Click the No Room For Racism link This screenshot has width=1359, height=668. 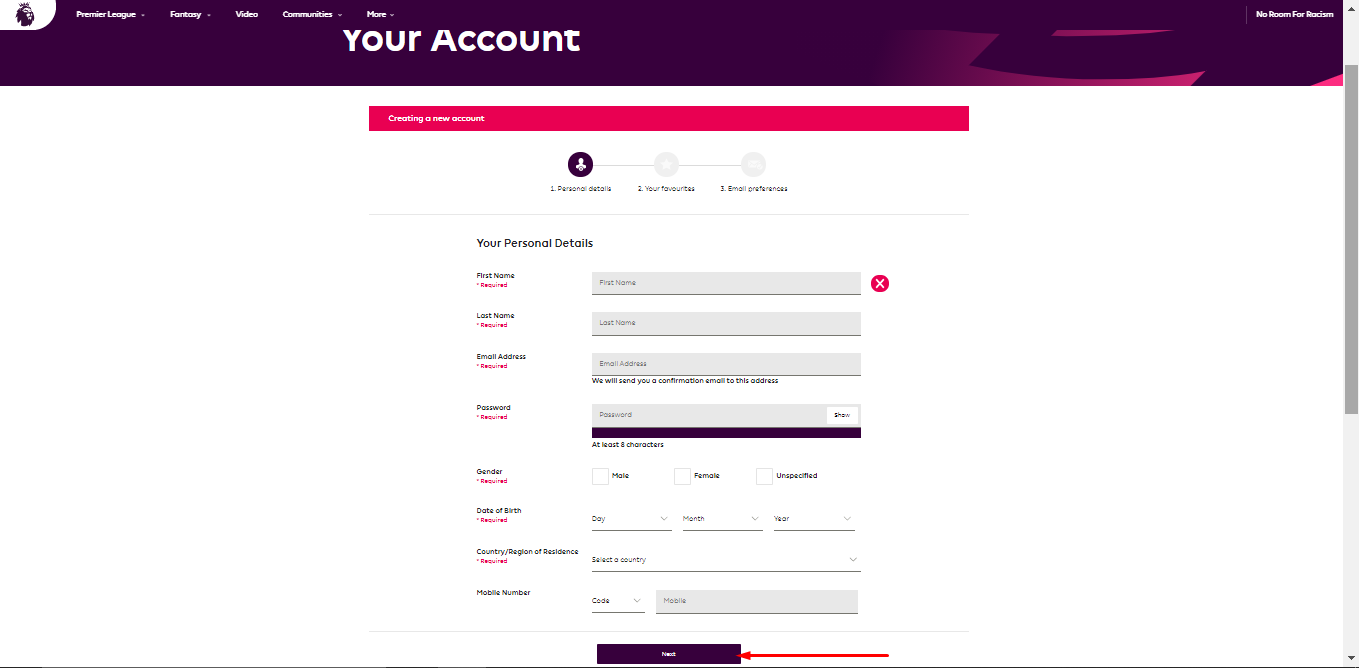pyautogui.click(x=1294, y=15)
